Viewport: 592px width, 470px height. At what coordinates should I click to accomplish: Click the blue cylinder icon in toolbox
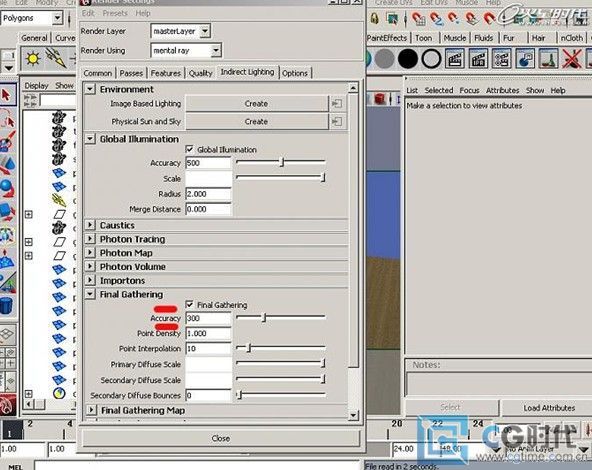[x=6, y=305]
